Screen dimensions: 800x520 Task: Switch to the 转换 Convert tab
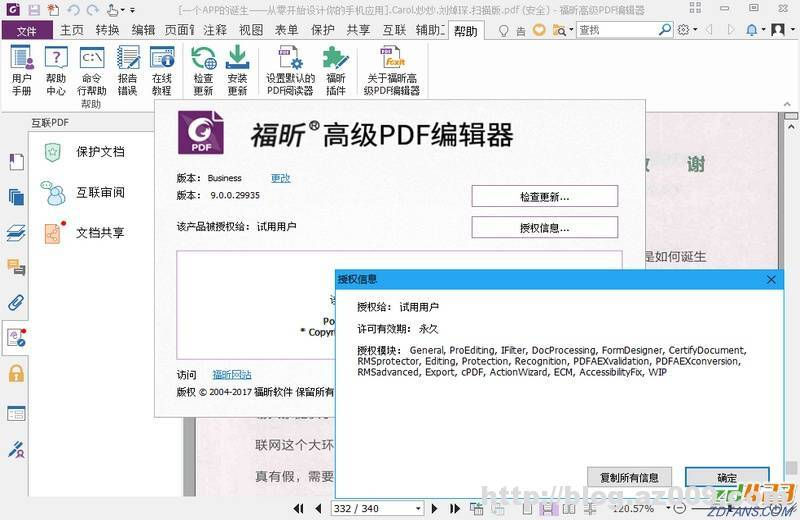[x=107, y=30]
